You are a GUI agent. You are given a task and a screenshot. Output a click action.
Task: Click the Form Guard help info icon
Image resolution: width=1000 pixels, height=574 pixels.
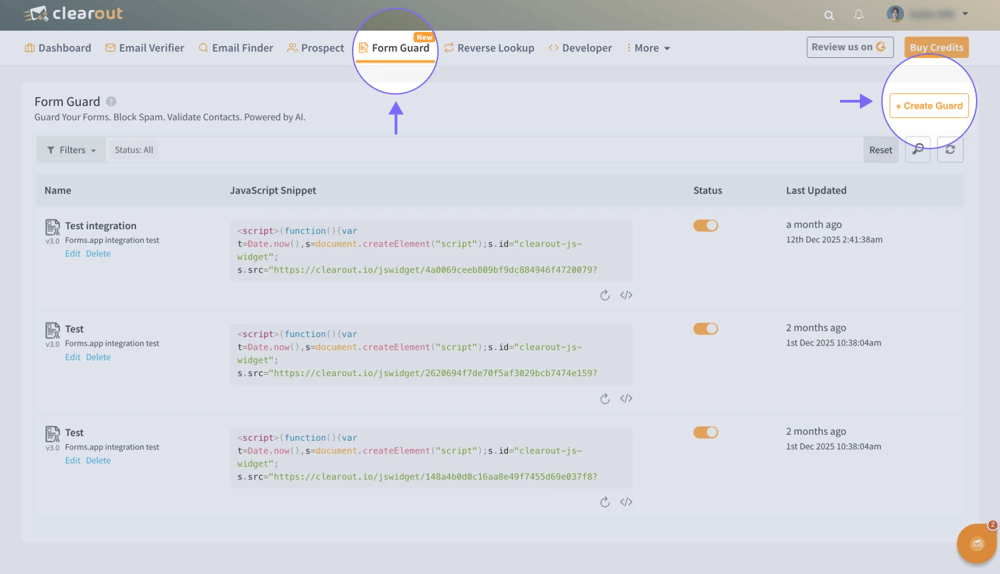111,101
